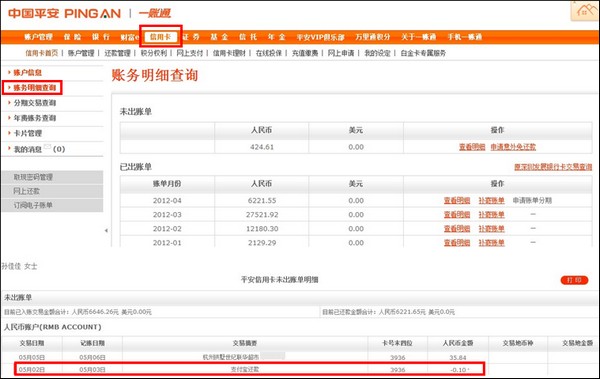Click 查看明细 link for the 2012-04 statement
This screenshot has height=379, width=600.
click(x=457, y=200)
